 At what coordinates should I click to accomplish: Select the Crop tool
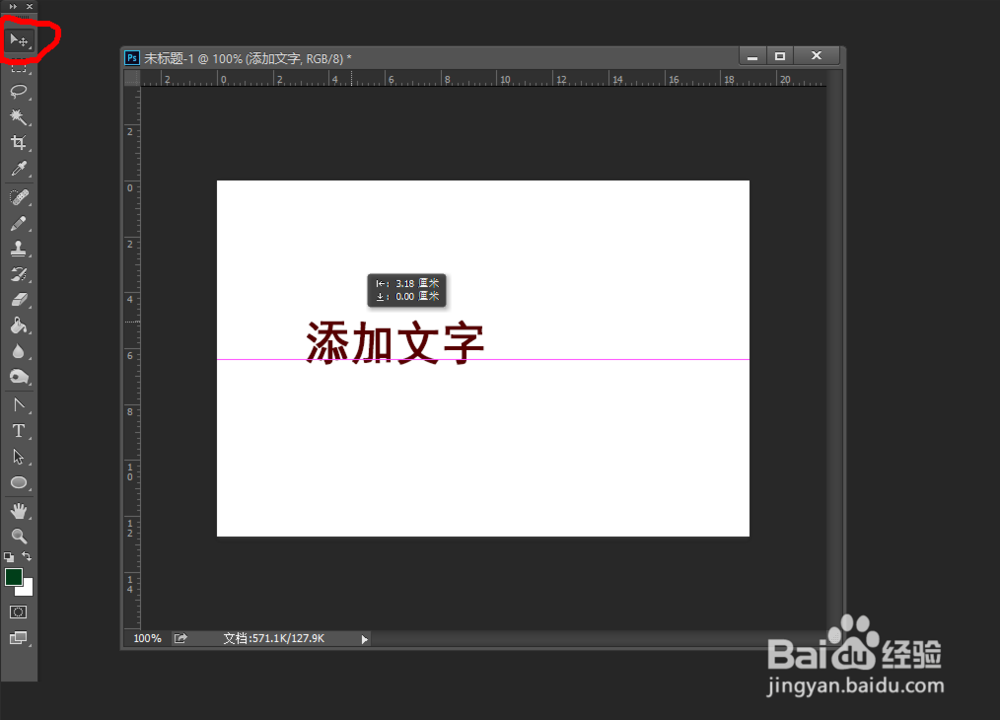[20, 143]
